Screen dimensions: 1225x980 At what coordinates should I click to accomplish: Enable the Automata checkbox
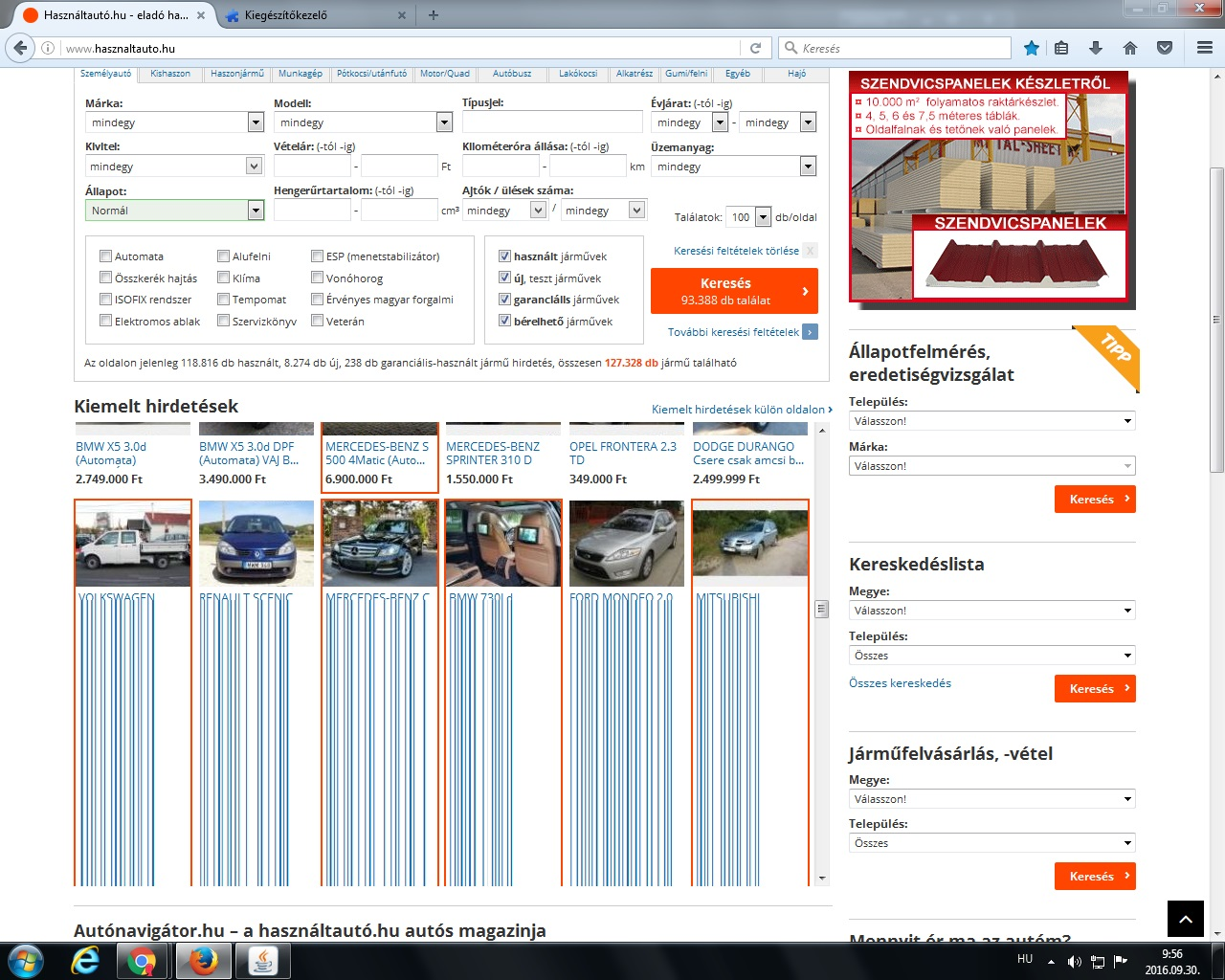point(106,256)
